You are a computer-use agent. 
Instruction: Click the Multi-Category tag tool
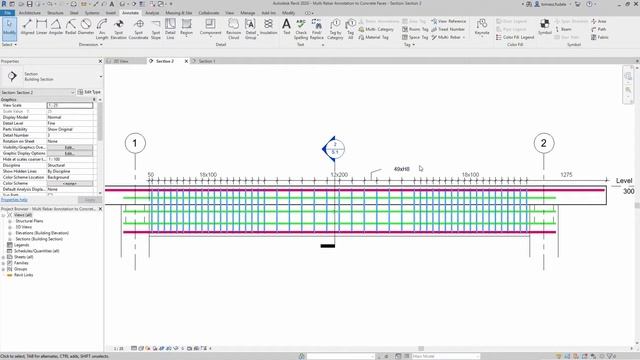[376, 29]
